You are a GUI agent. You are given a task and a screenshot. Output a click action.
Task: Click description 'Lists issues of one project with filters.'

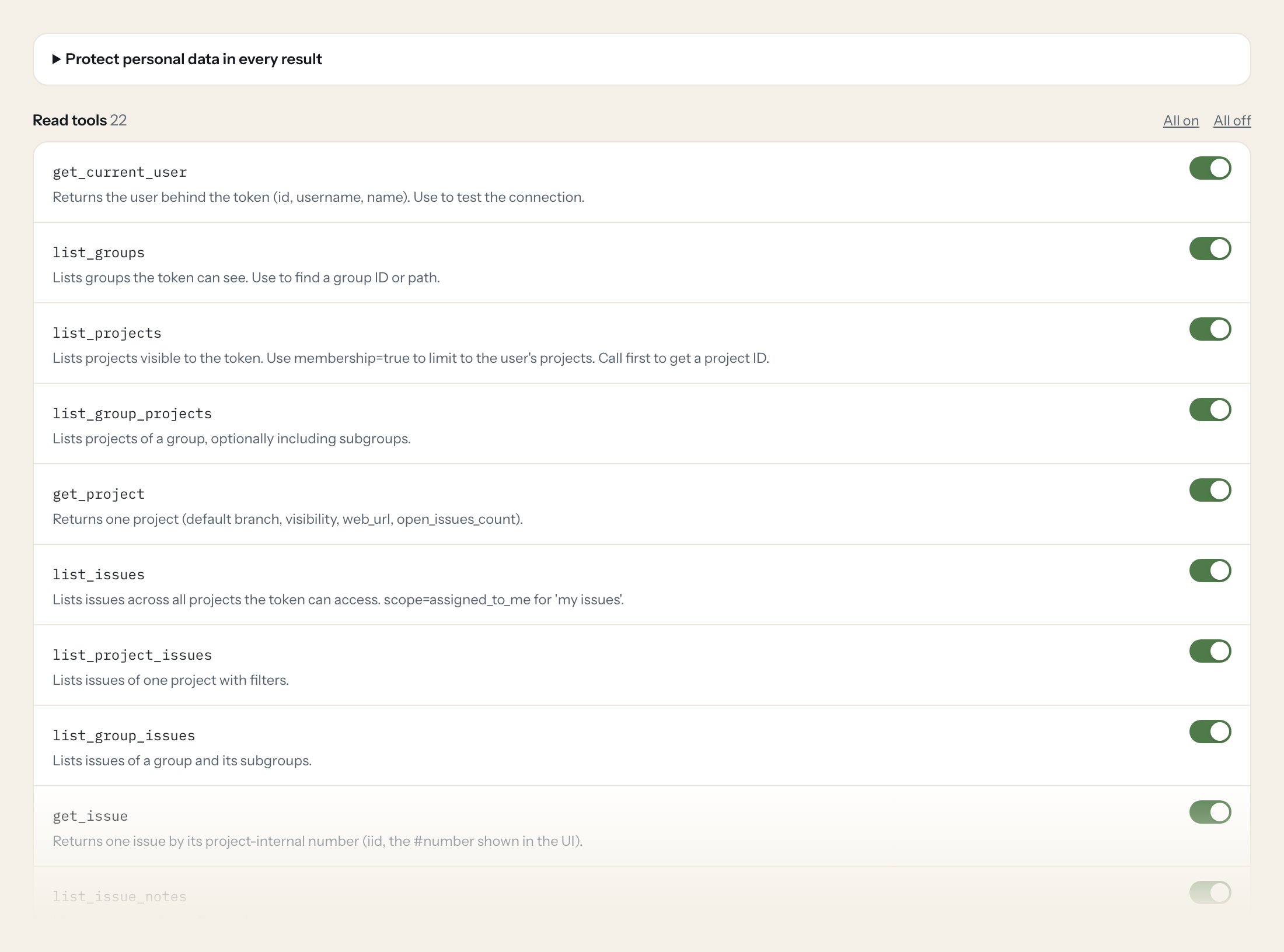170,680
